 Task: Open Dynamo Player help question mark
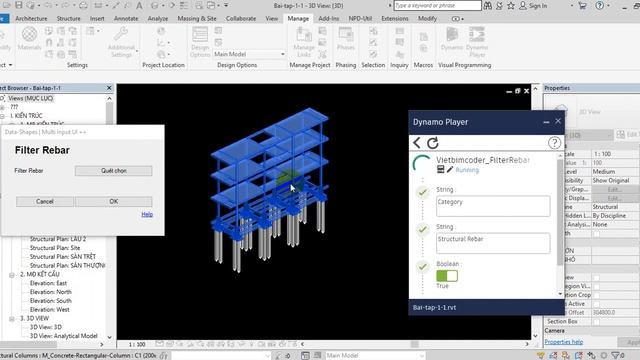[x=554, y=143]
